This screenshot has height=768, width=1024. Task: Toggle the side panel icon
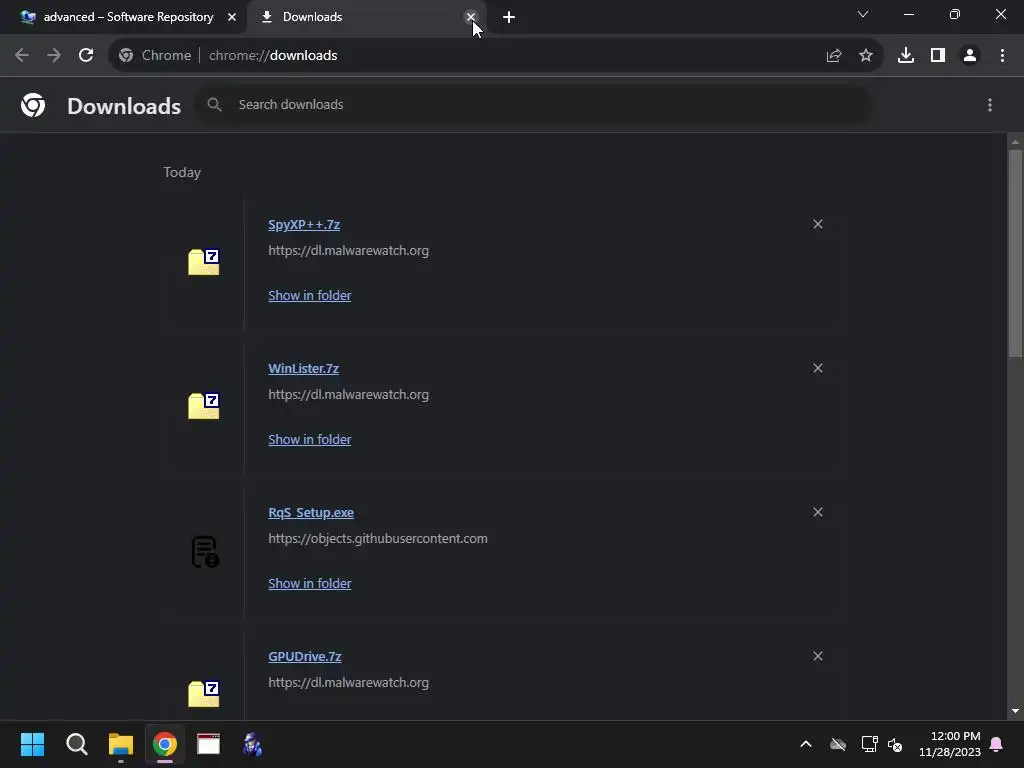(938, 56)
